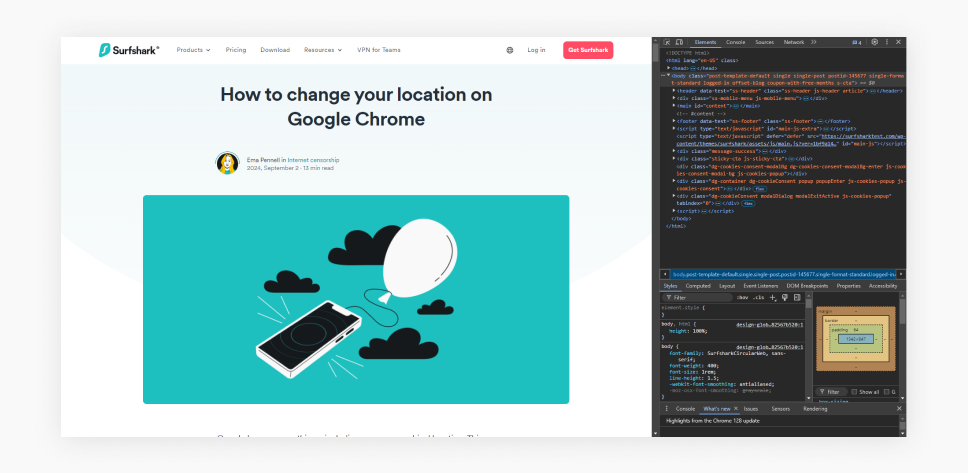
Task: Activate the DevTools inspect element picker
Action: [x=667, y=42]
